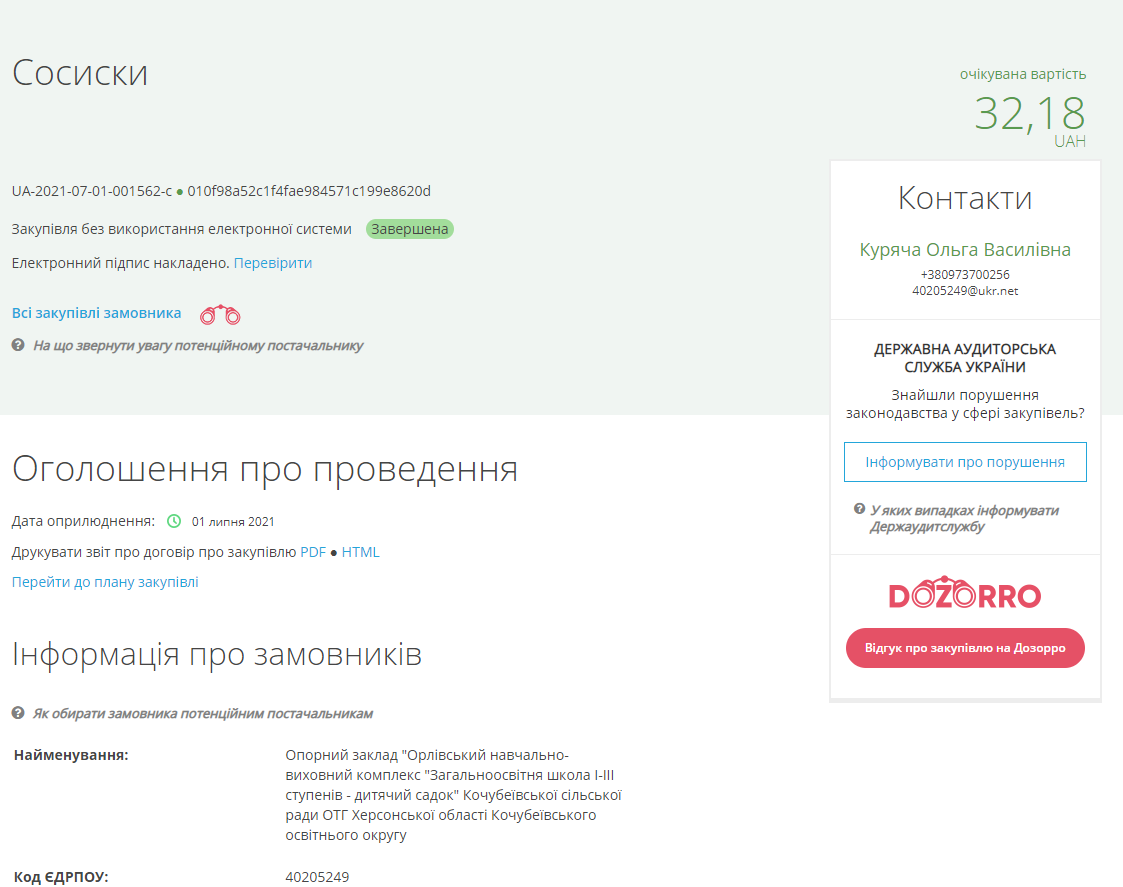Screen dimensions: 1123x887
Task: Open the contract report as PDF
Action: pyautogui.click(x=313, y=552)
